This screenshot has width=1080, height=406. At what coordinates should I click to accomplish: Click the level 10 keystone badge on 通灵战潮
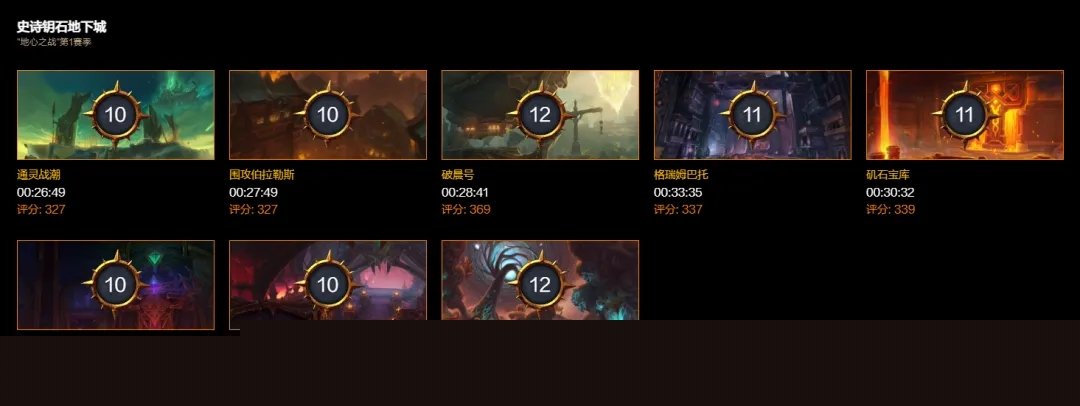pos(116,114)
